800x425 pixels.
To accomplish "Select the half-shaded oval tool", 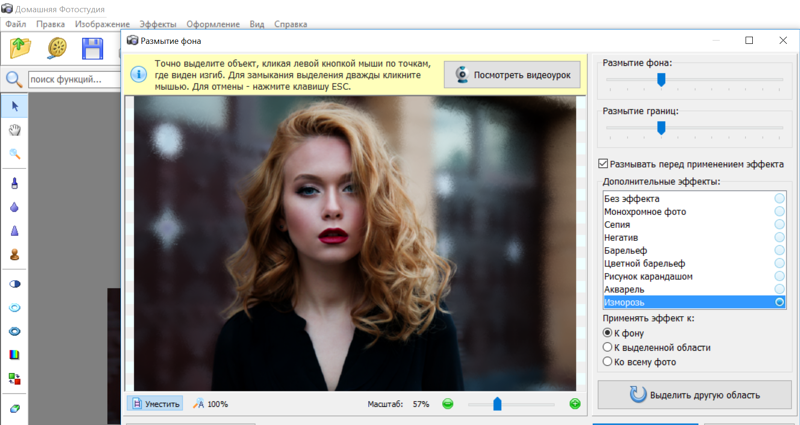I will coord(15,284).
